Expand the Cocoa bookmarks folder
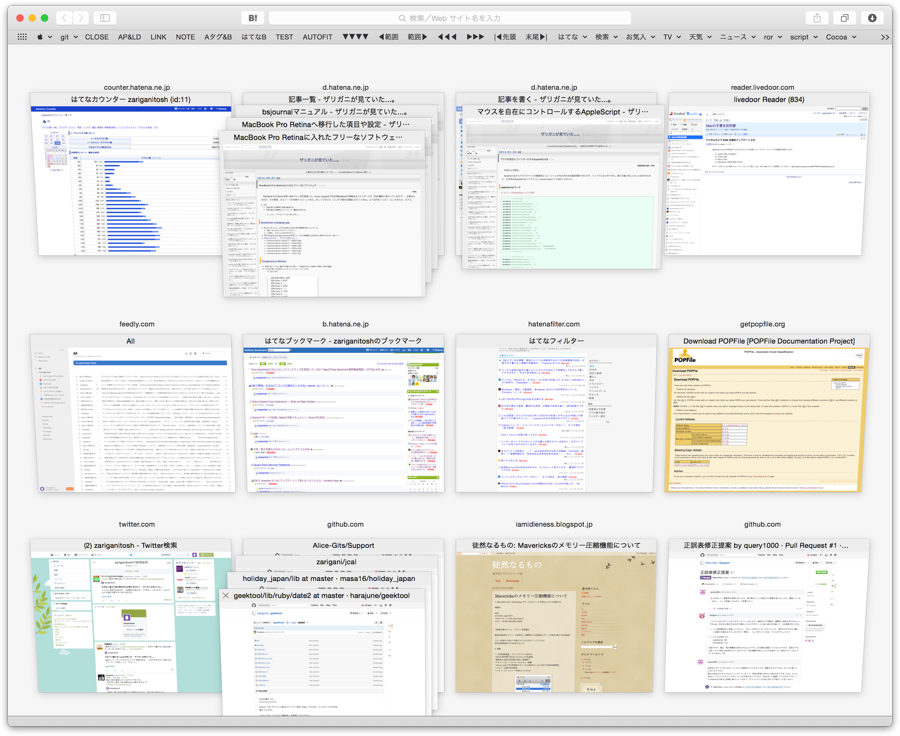 [841, 37]
